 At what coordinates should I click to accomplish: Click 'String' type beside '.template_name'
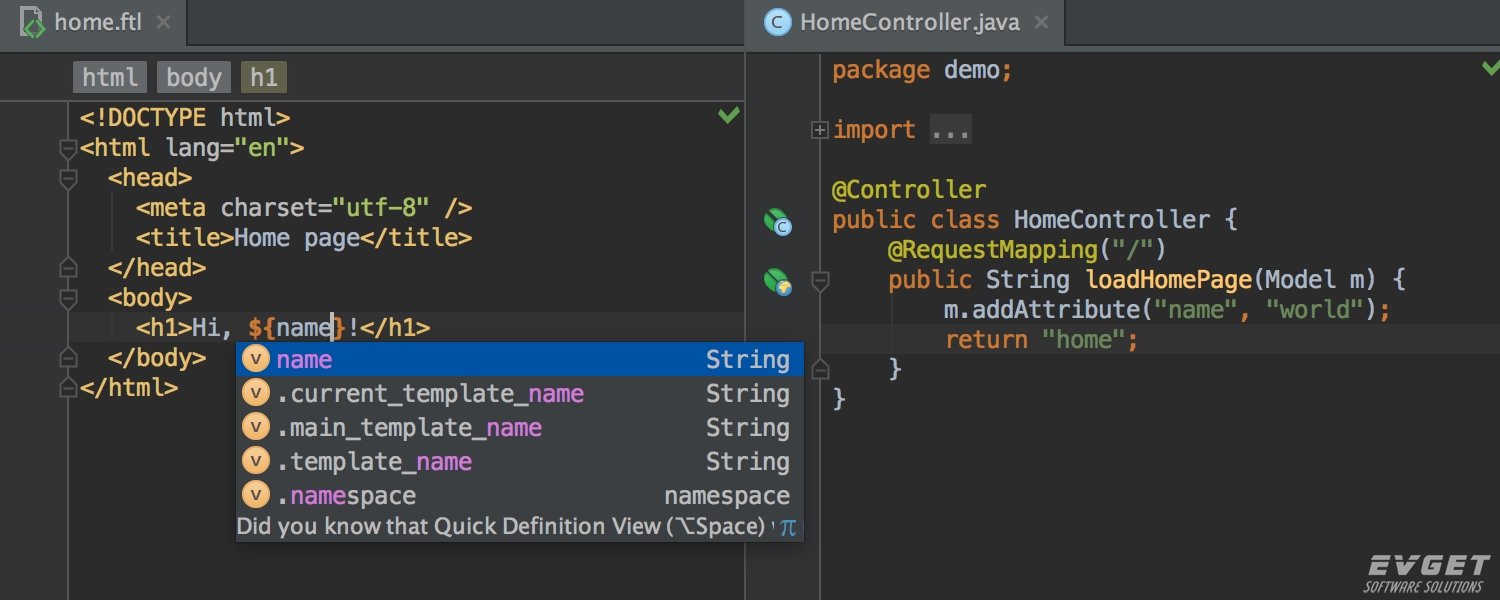click(748, 462)
